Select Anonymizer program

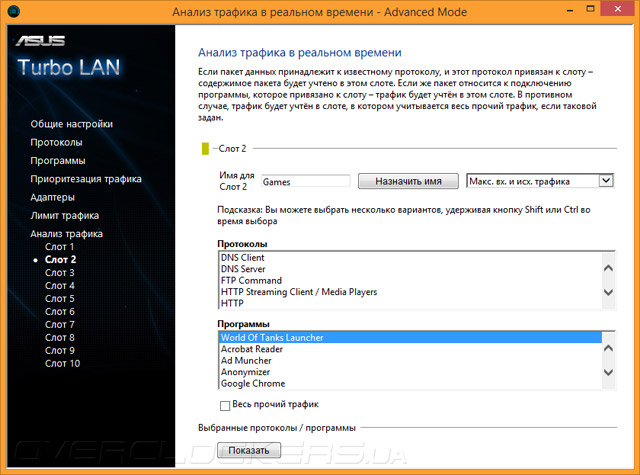(x=410, y=372)
